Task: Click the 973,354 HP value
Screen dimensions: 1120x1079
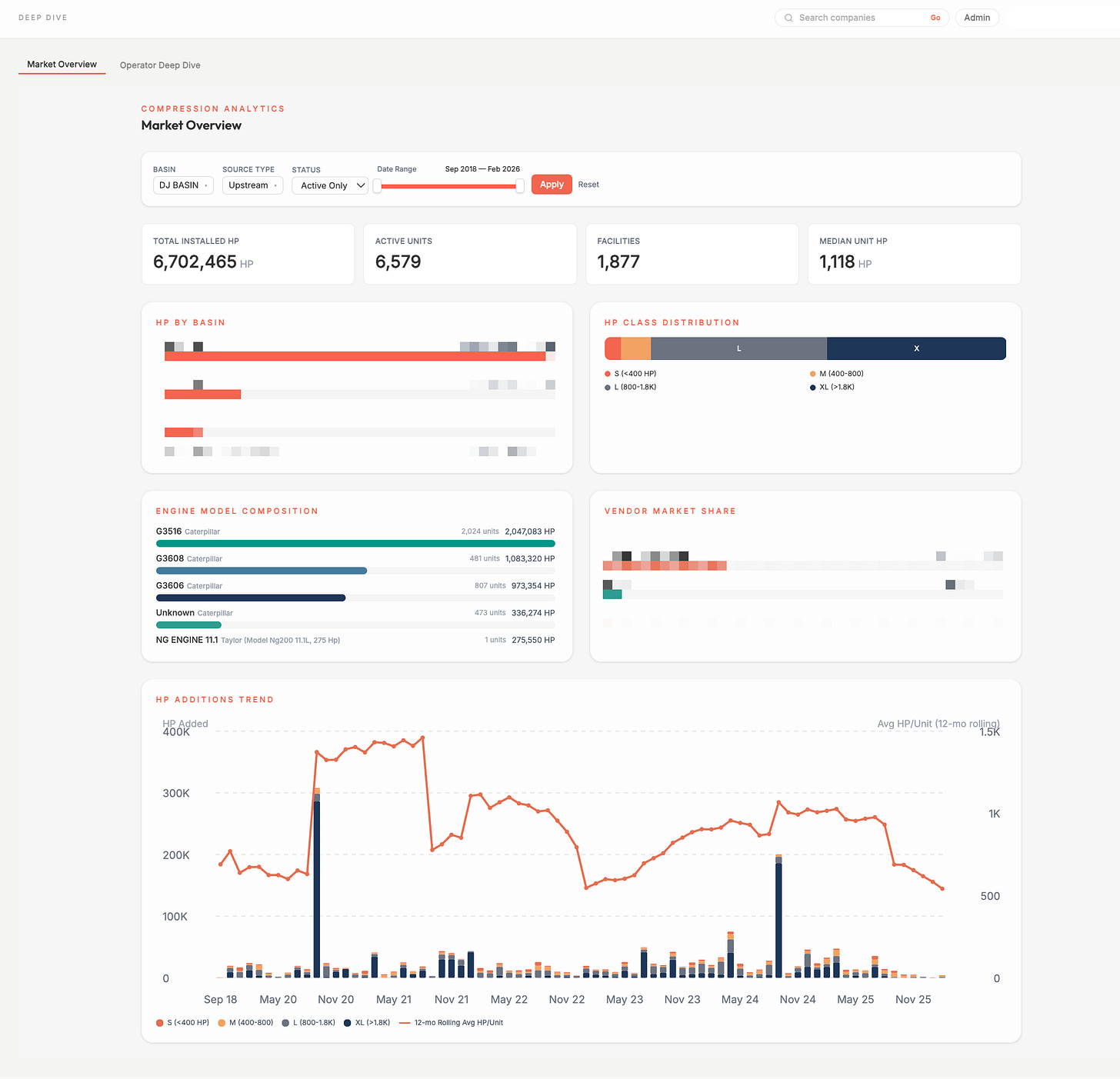Action: (x=533, y=586)
